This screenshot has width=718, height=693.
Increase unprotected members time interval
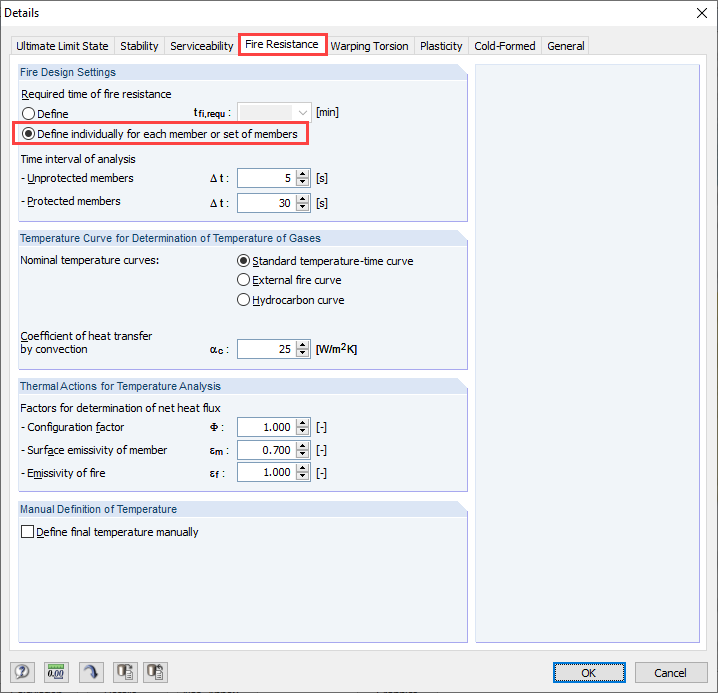tap(302, 174)
